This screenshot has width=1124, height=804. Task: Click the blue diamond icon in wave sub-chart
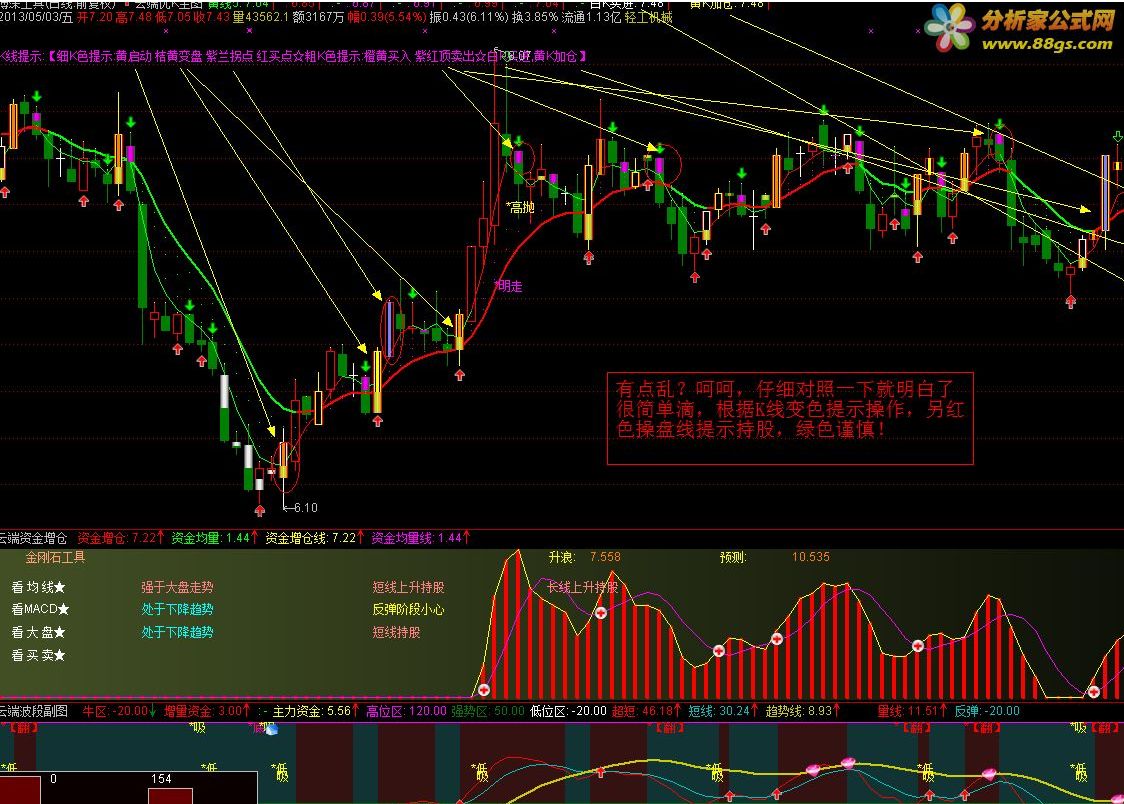point(272,729)
